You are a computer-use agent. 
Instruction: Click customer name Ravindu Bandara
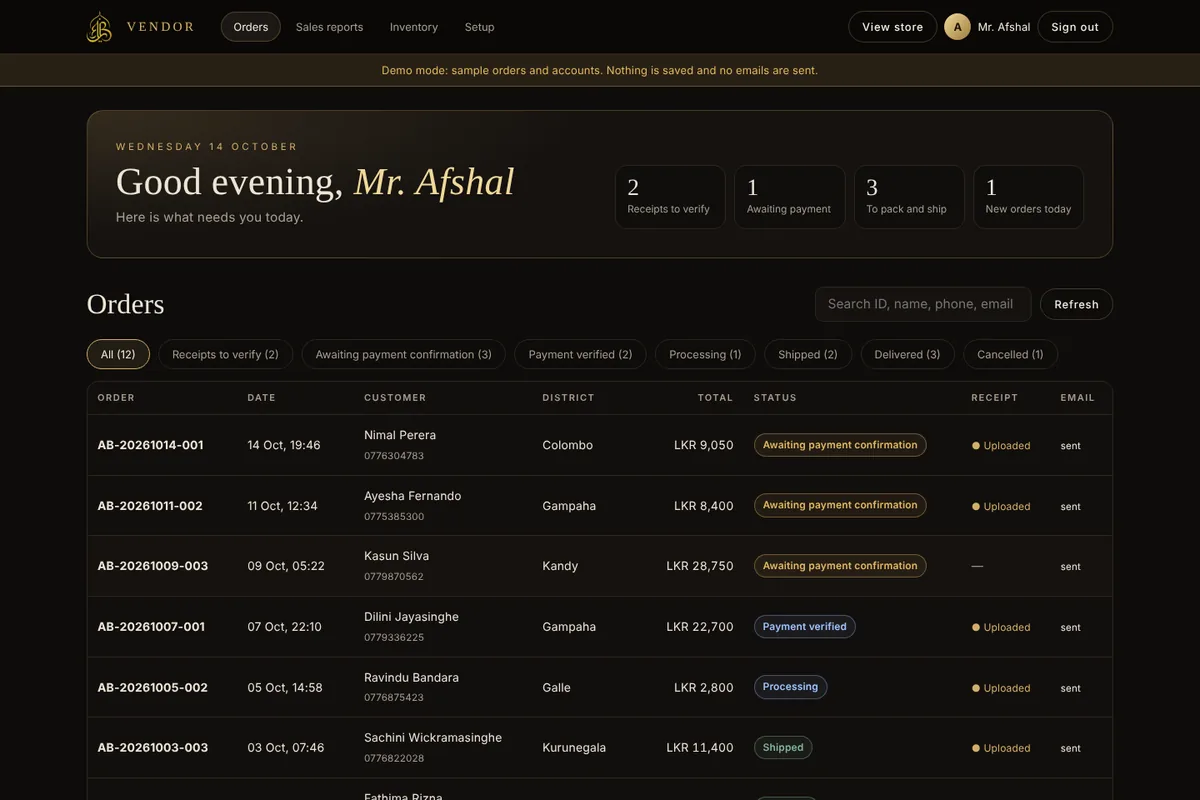click(411, 678)
